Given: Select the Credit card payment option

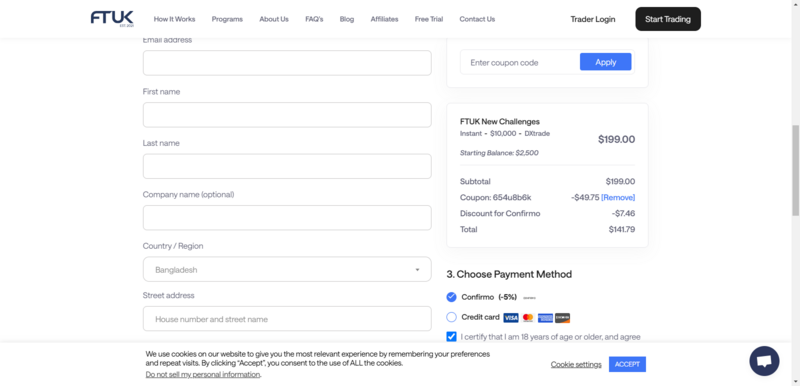Looking at the screenshot, I should 451,317.
